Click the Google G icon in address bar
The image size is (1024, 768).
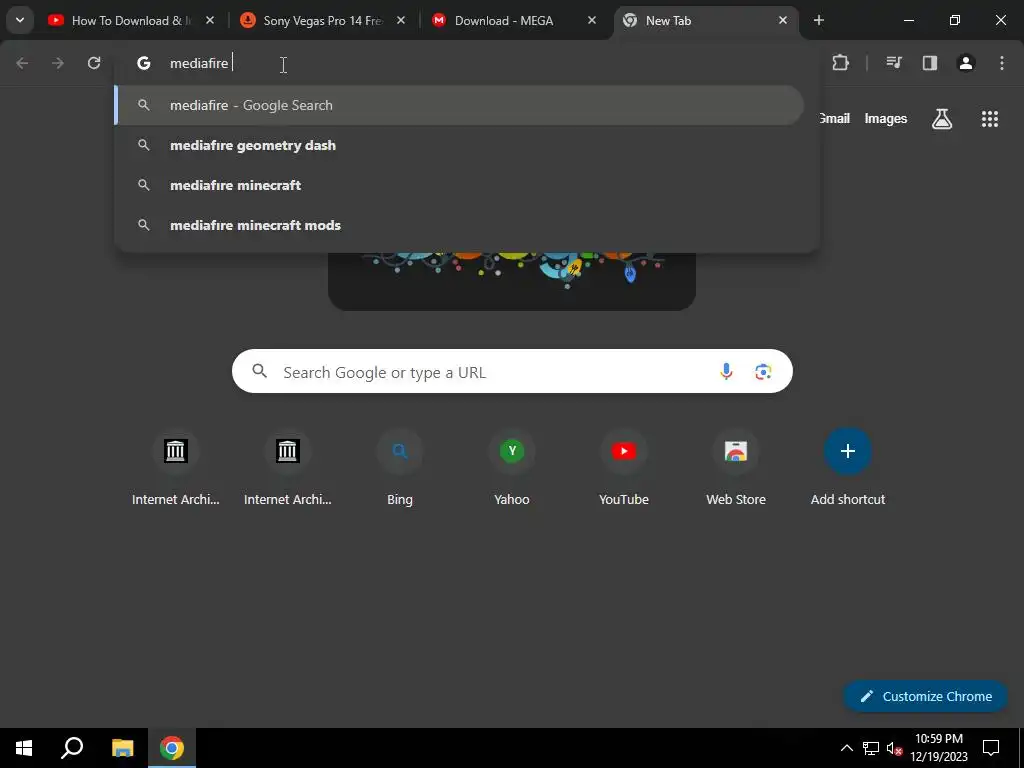click(x=144, y=63)
